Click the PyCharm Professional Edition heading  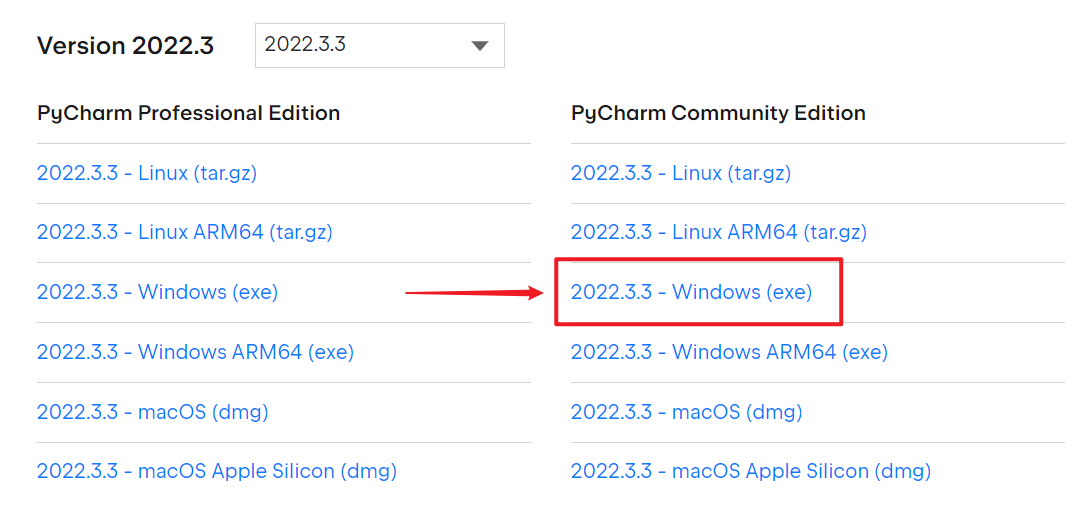[188, 113]
